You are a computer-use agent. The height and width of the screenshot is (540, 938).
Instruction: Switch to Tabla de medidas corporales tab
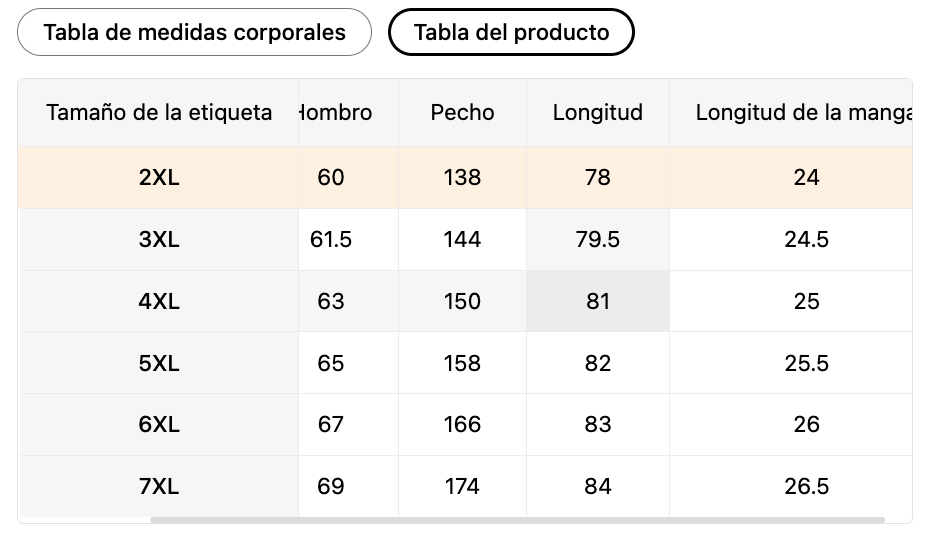pyautogui.click(x=194, y=32)
